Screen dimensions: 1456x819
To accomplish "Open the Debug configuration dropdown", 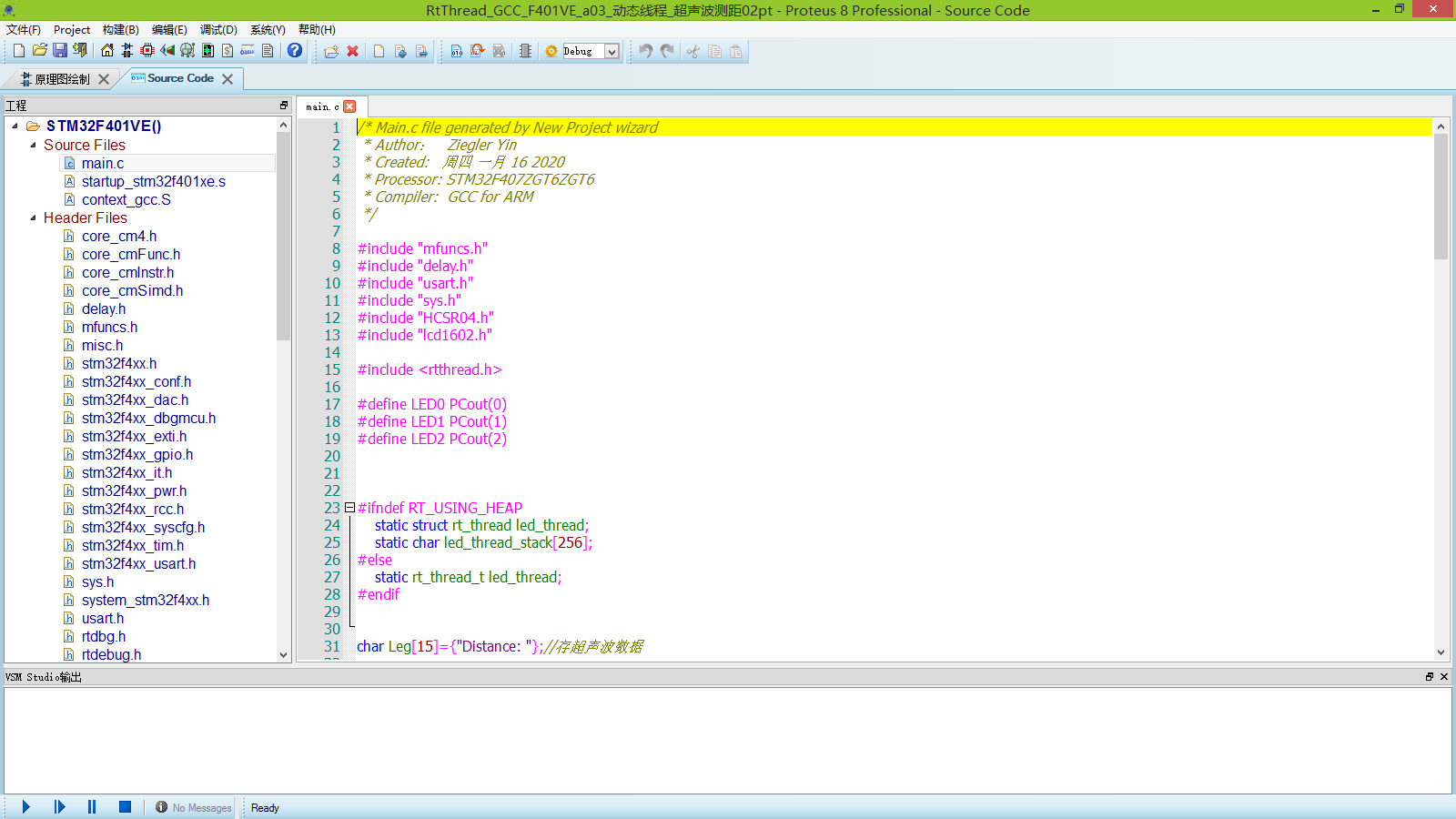I will tap(612, 52).
